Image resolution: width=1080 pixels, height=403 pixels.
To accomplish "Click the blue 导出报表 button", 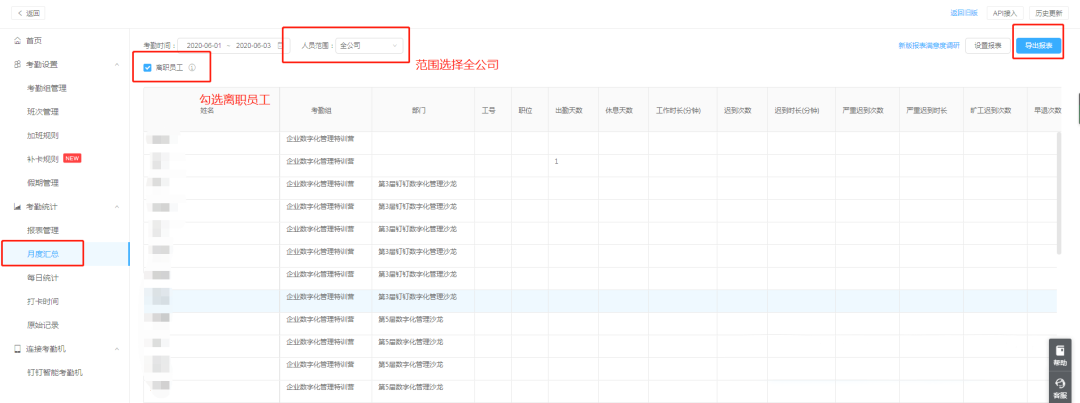I will (1039, 46).
